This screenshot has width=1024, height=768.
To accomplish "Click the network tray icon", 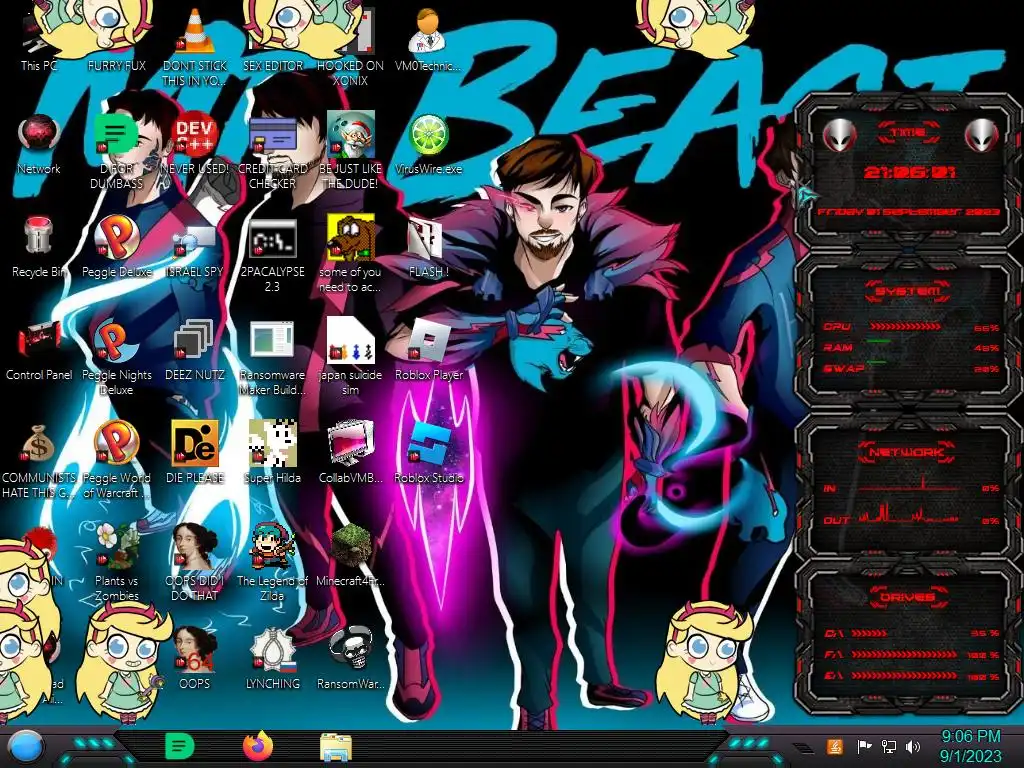I will click(889, 746).
